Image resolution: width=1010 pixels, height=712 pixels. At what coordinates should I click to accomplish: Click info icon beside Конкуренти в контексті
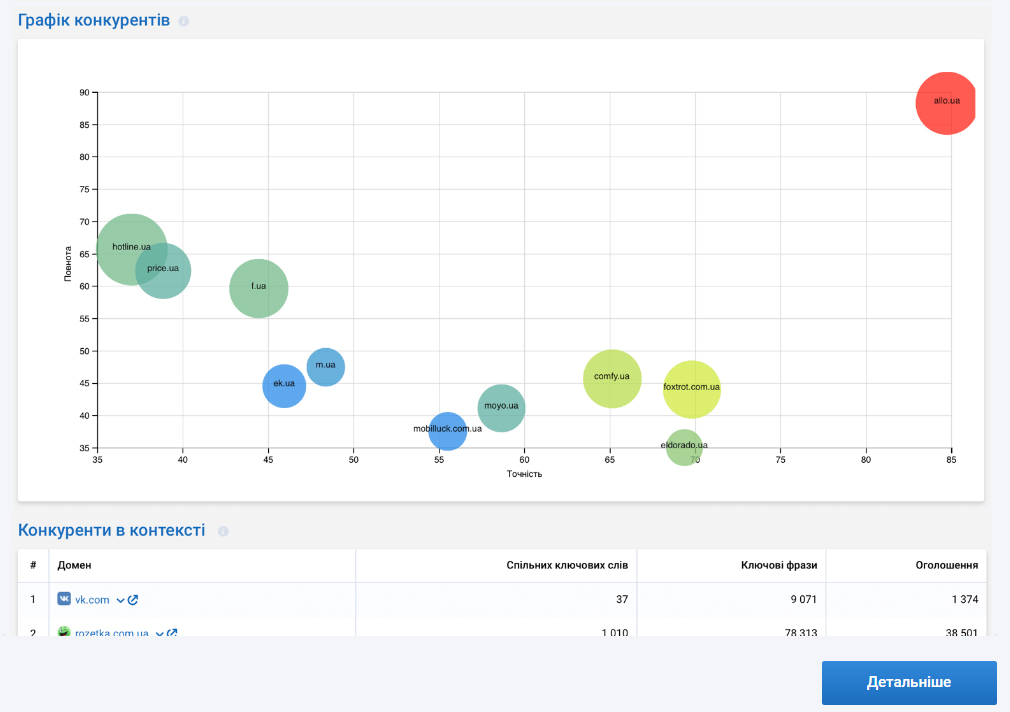point(223,531)
